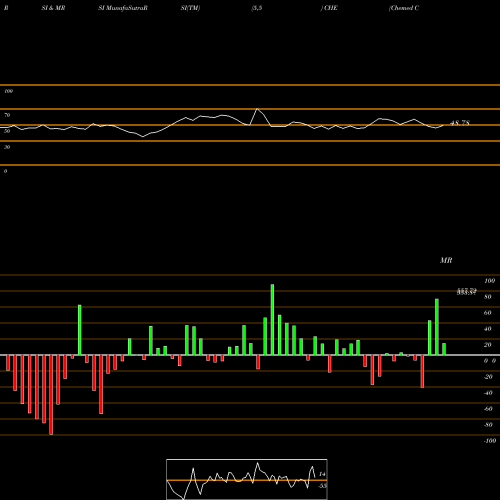Click the '(Chemed C' company name text
This screenshot has width=500, height=500.
(x=404, y=8)
